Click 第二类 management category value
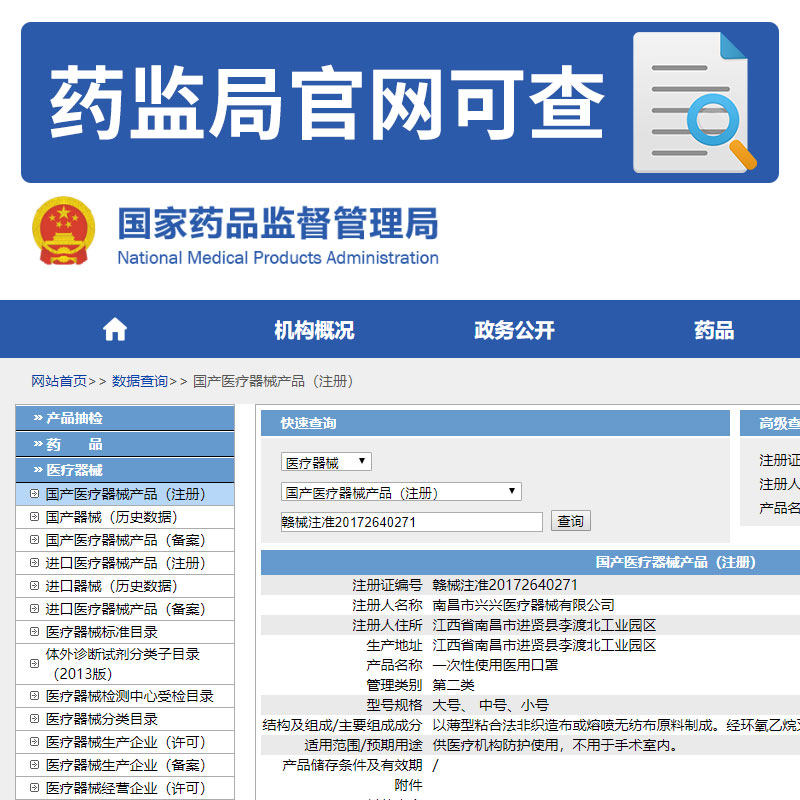Viewport: 800px width, 800px height. coord(454,685)
